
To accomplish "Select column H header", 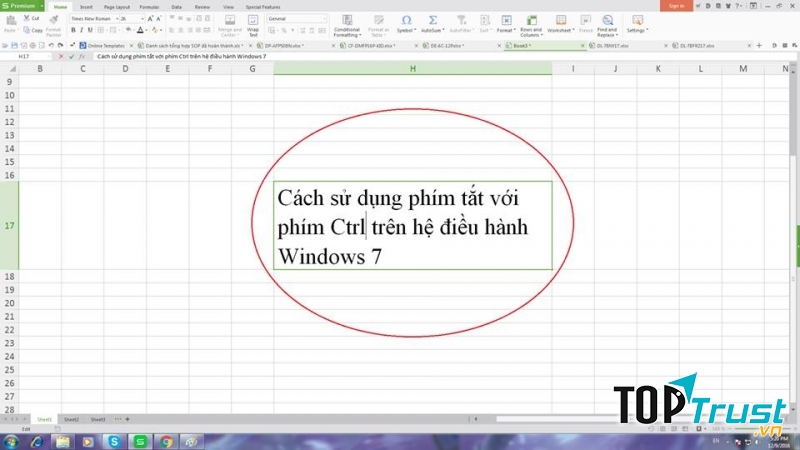I will (x=413, y=68).
